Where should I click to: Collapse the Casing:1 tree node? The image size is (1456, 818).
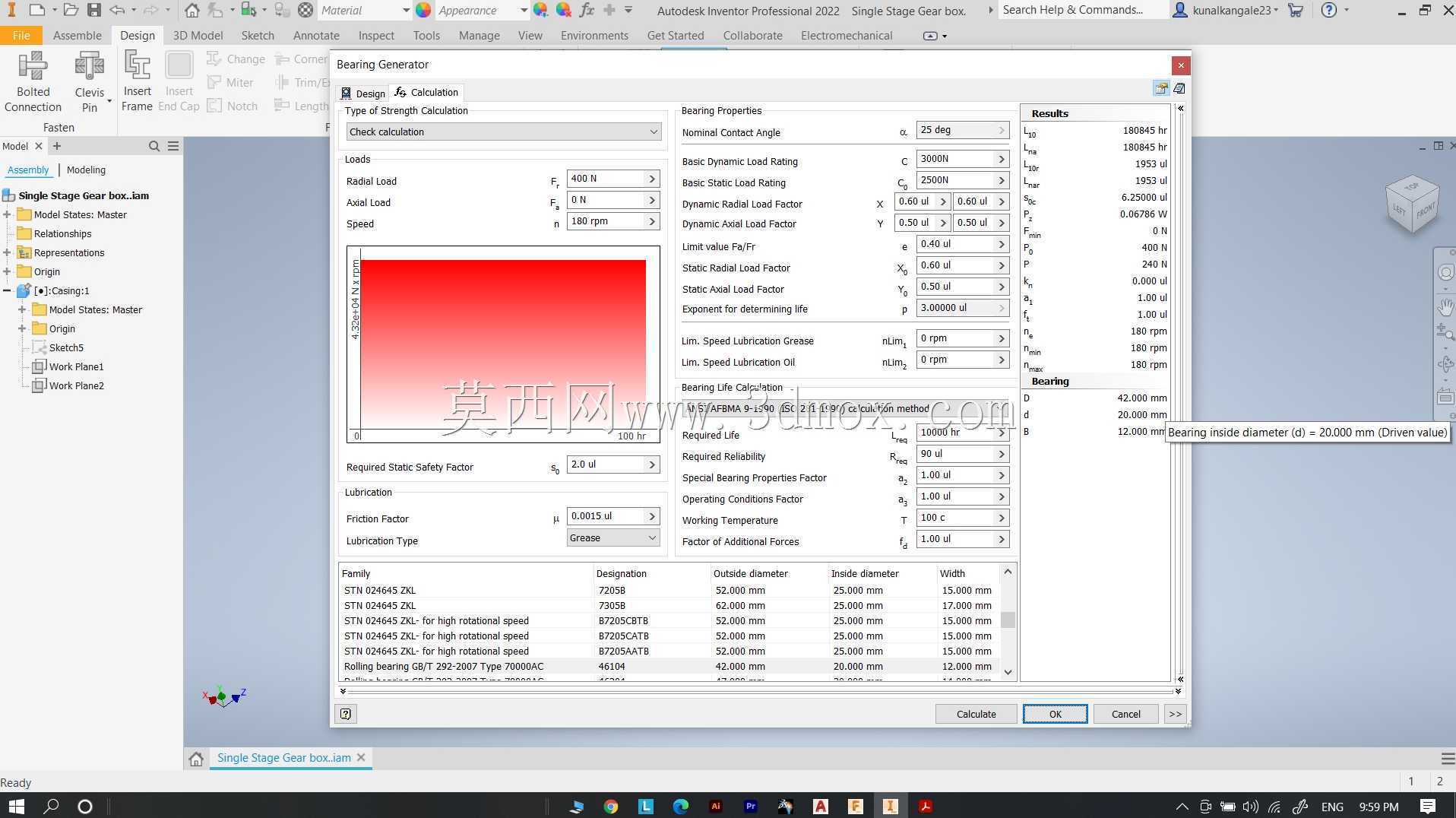point(7,290)
